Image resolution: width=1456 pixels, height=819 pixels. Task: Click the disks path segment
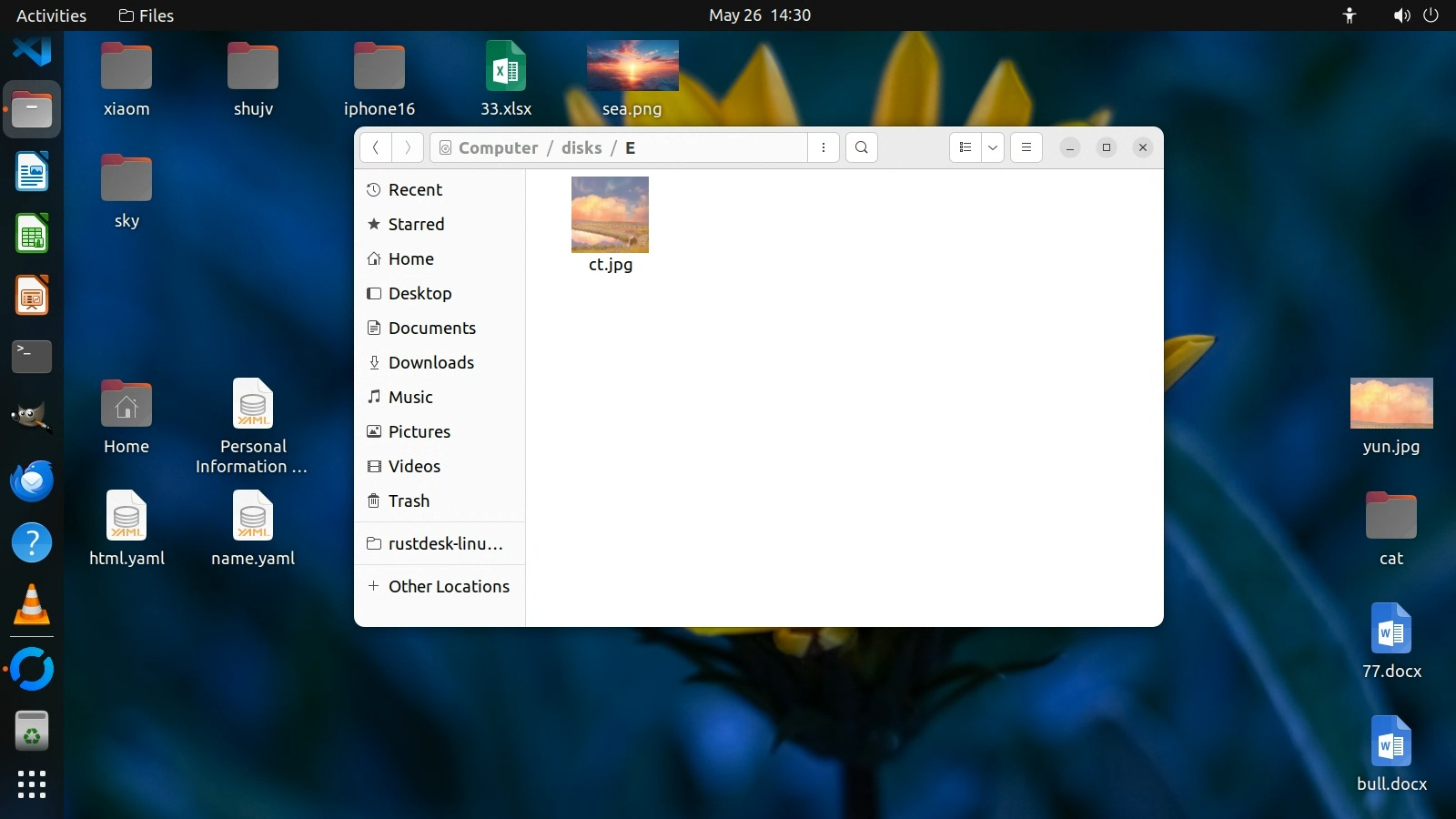pos(581,148)
